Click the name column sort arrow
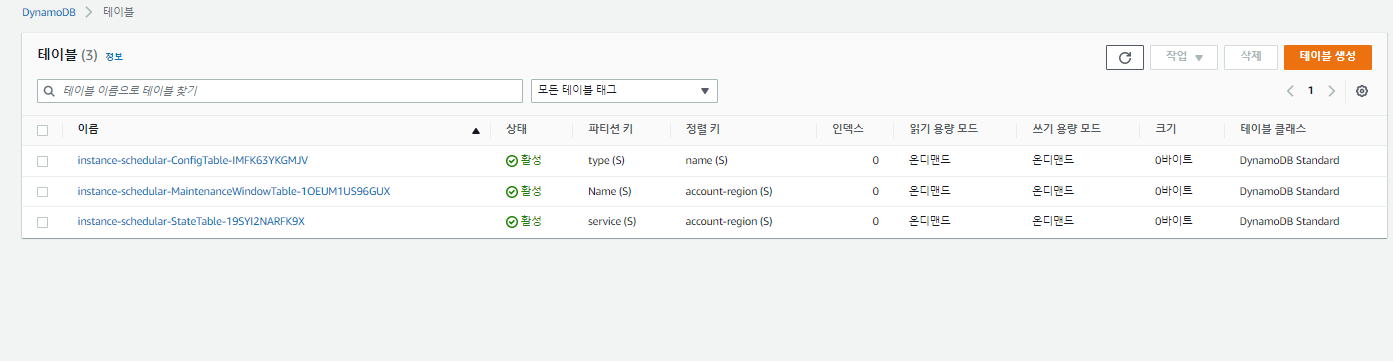This screenshot has width=1393, height=361. coord(476,130)
